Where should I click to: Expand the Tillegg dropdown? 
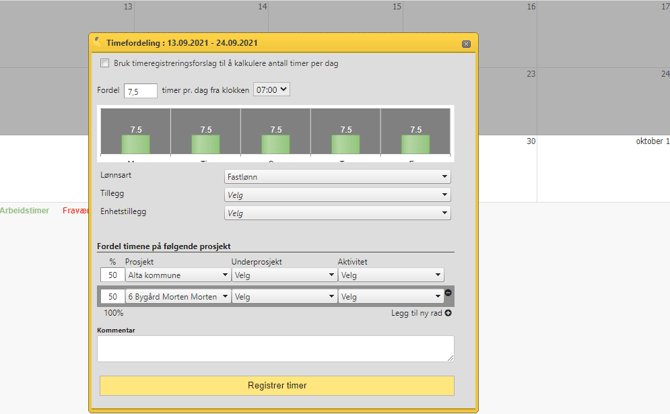pyautogui.click(x=337, y=195)
